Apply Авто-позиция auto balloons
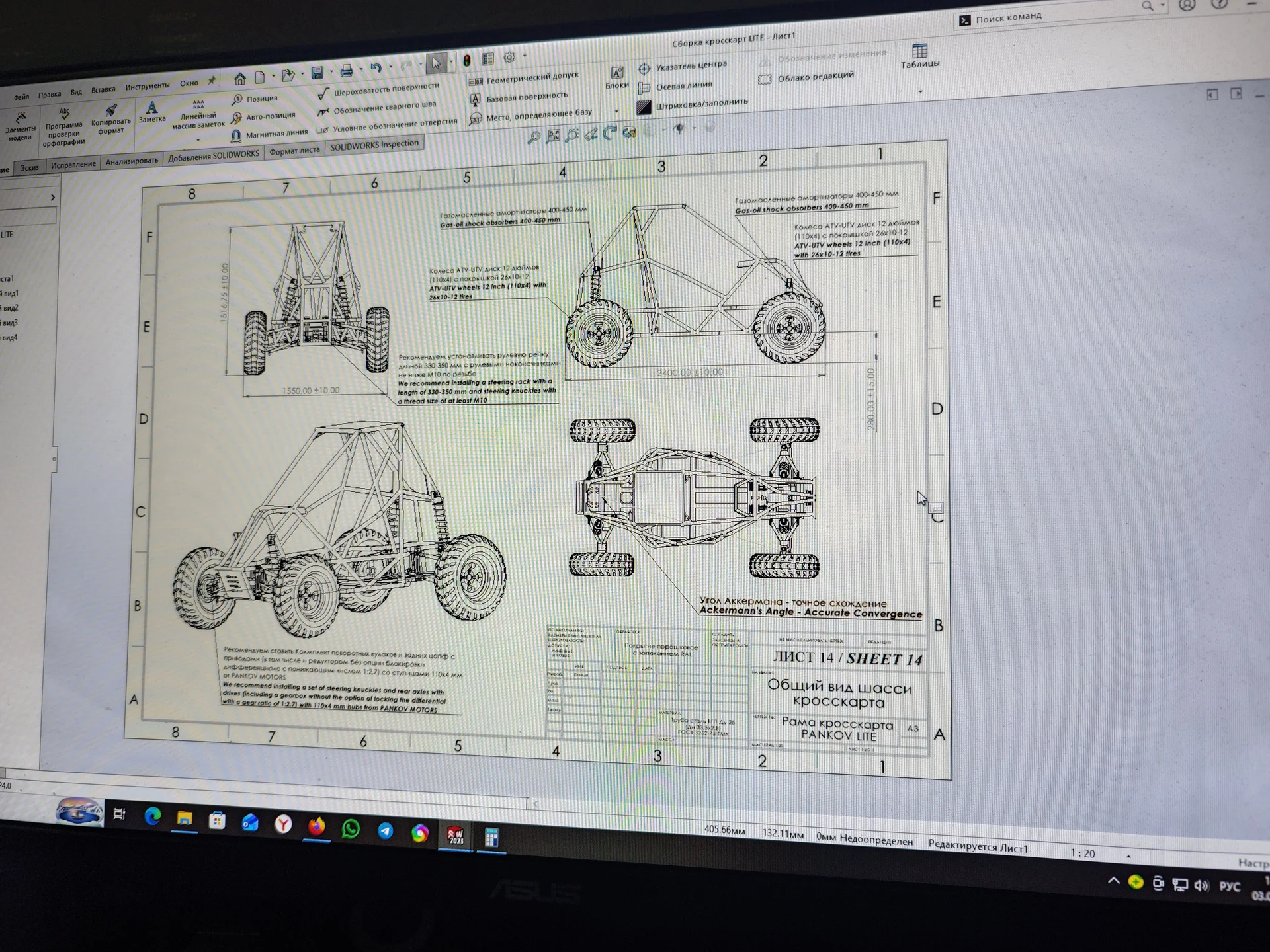The width and height of the screenshot is (1270, 952). [263, 117]
